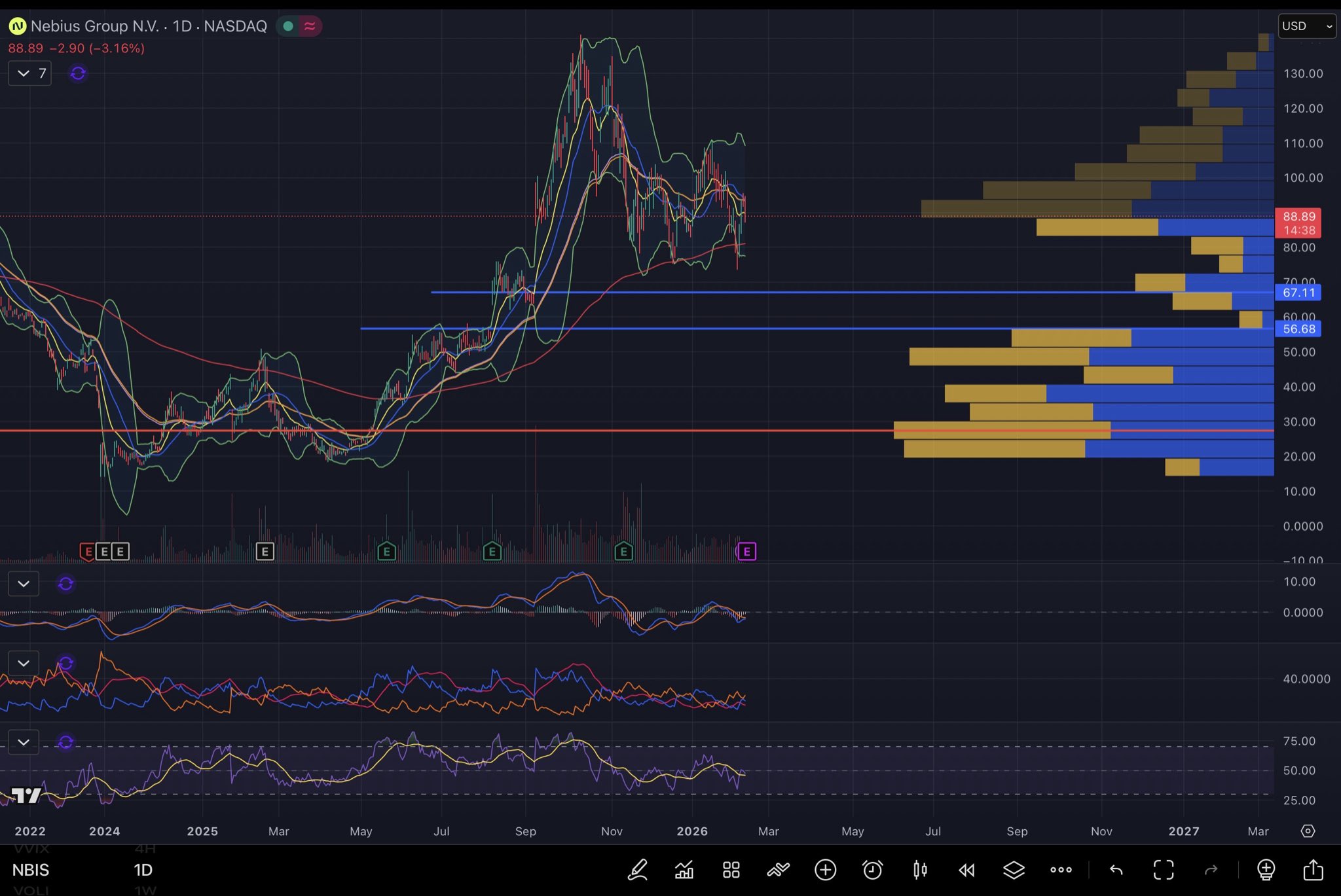Expand the 7 indicators legend chevron
Viewport: 1341px width, 896px height.
coord(24,73)
